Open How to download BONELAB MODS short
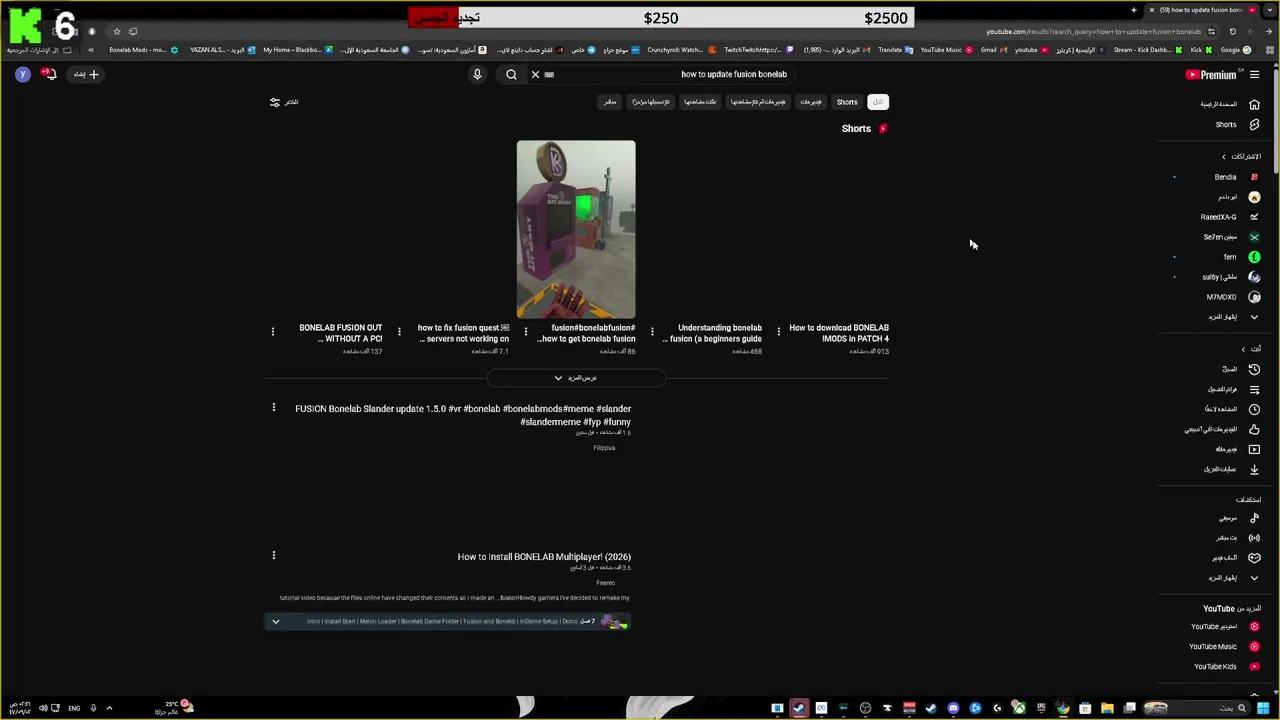This screenshot has height=720, width=1280. (x=839, y=333)
